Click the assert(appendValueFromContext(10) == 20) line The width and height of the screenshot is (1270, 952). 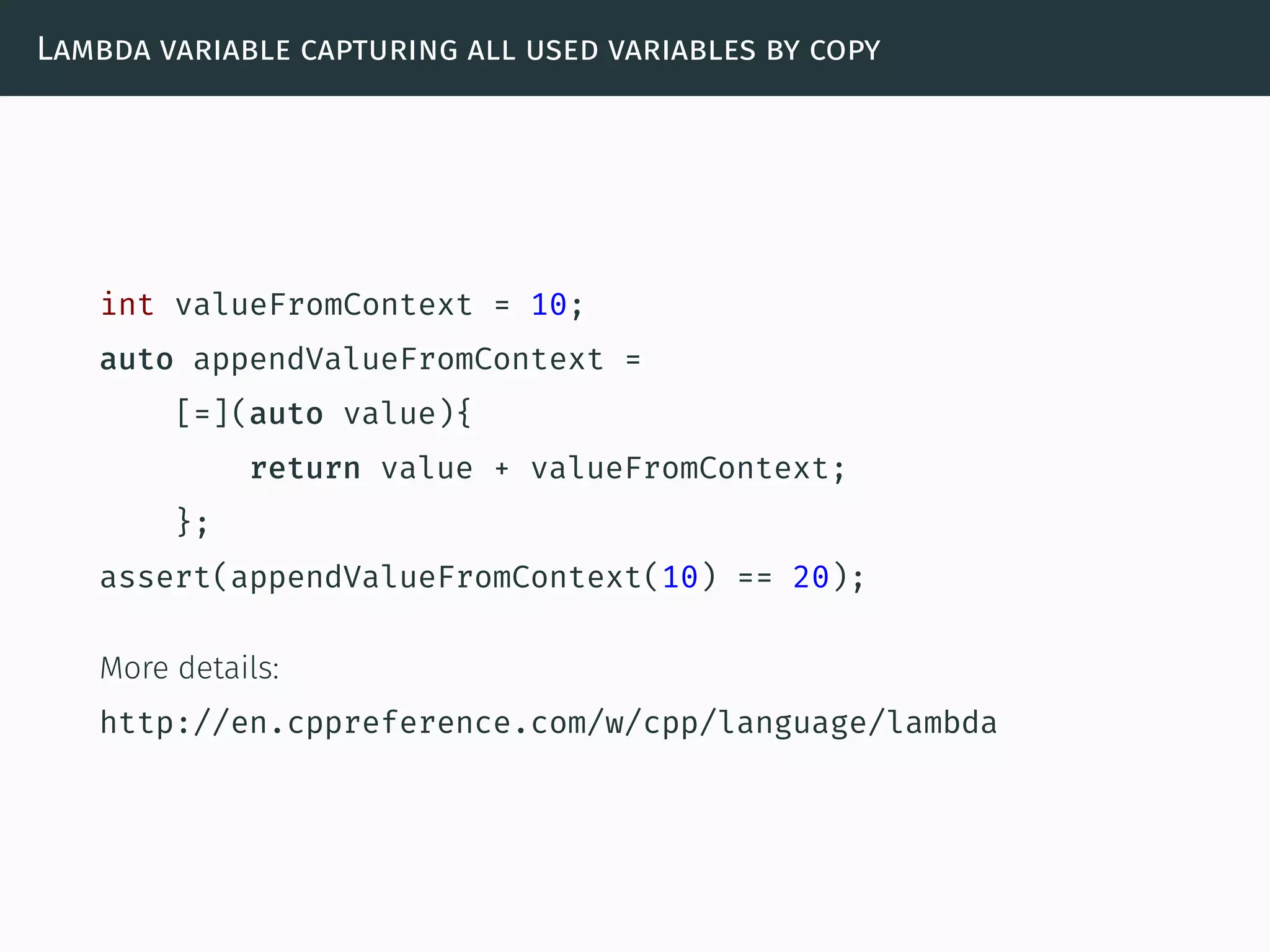(482, 578)
